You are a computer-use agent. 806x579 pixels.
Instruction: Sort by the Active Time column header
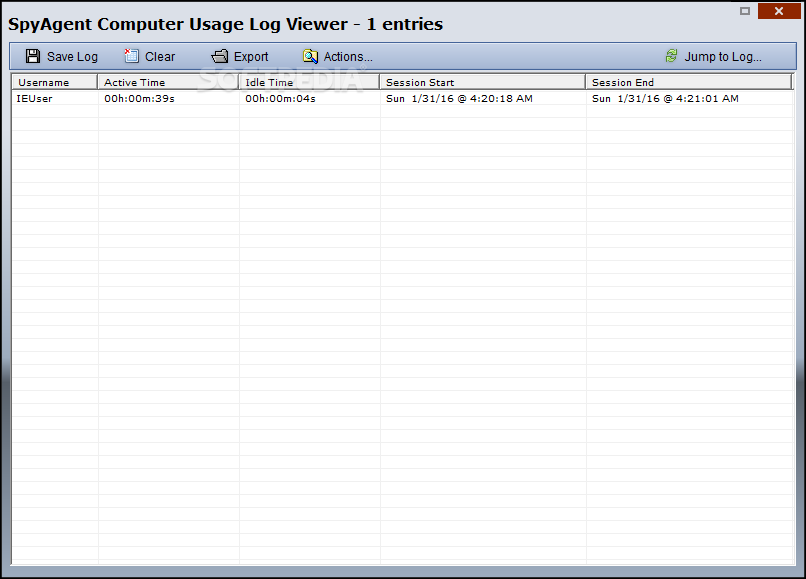coord(168,82)
